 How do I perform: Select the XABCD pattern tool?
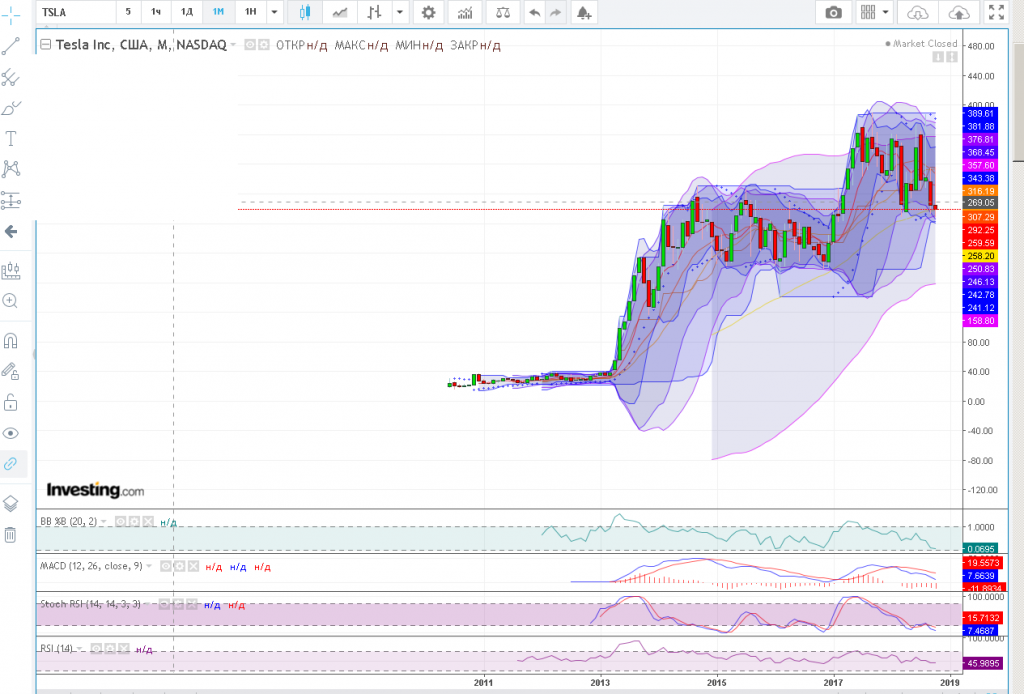11,169
